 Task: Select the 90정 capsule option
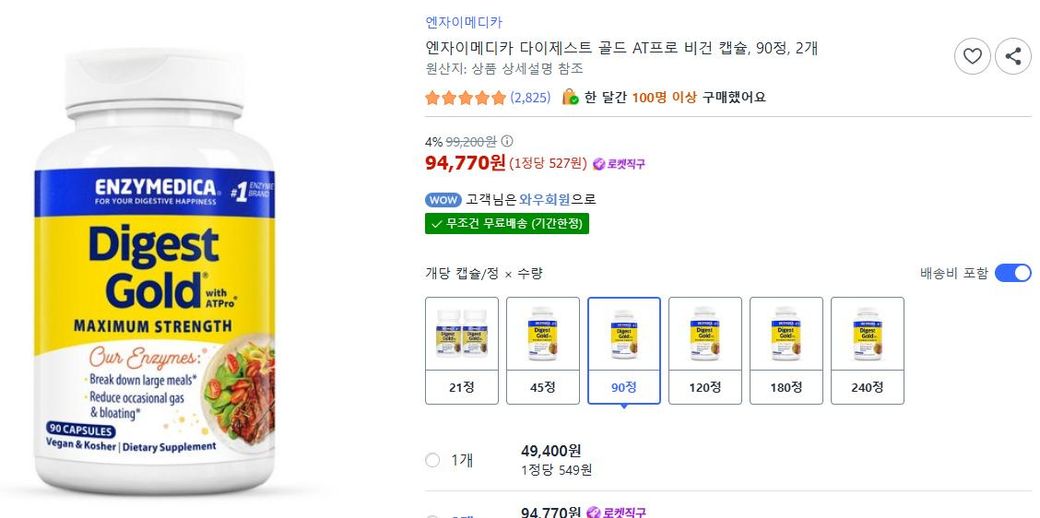(624, 350)
